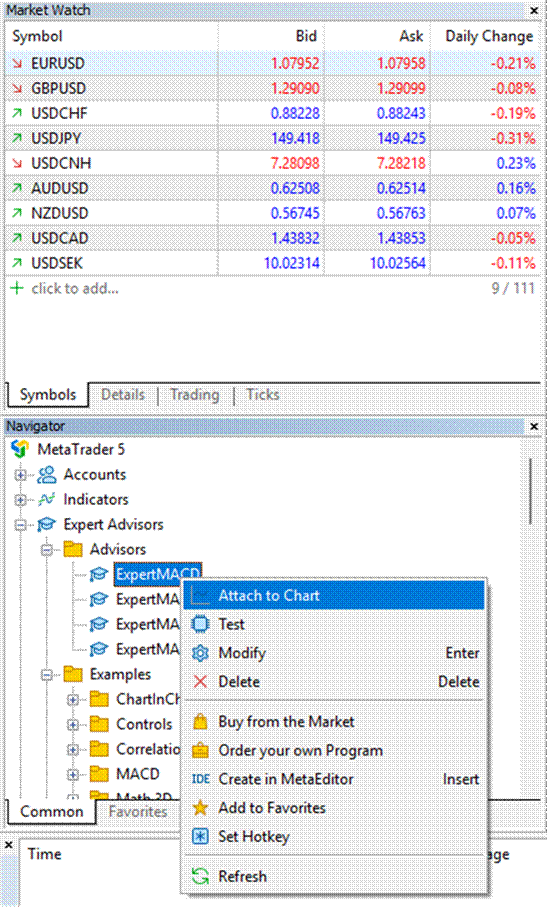
Task: Select the USDJPY symbol row
Action: pyautogui.click(x=273, y=138)
